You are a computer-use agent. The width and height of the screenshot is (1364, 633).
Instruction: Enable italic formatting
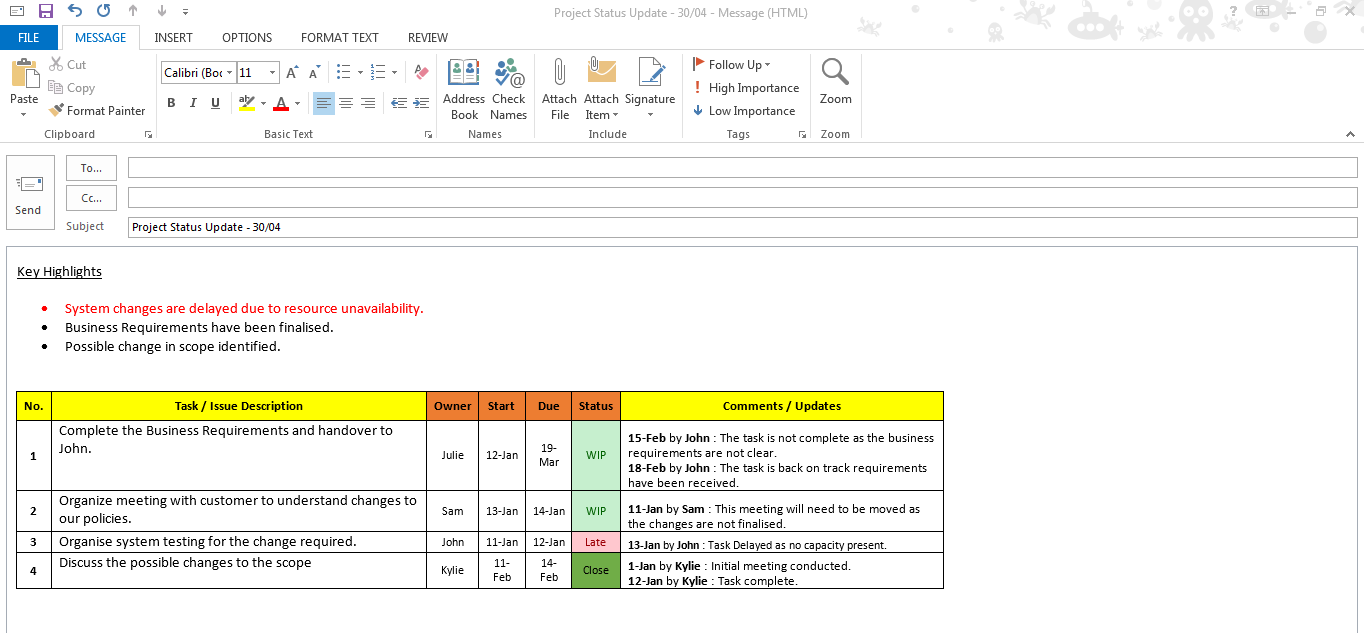pyautogui.click(x=192, y=102)
